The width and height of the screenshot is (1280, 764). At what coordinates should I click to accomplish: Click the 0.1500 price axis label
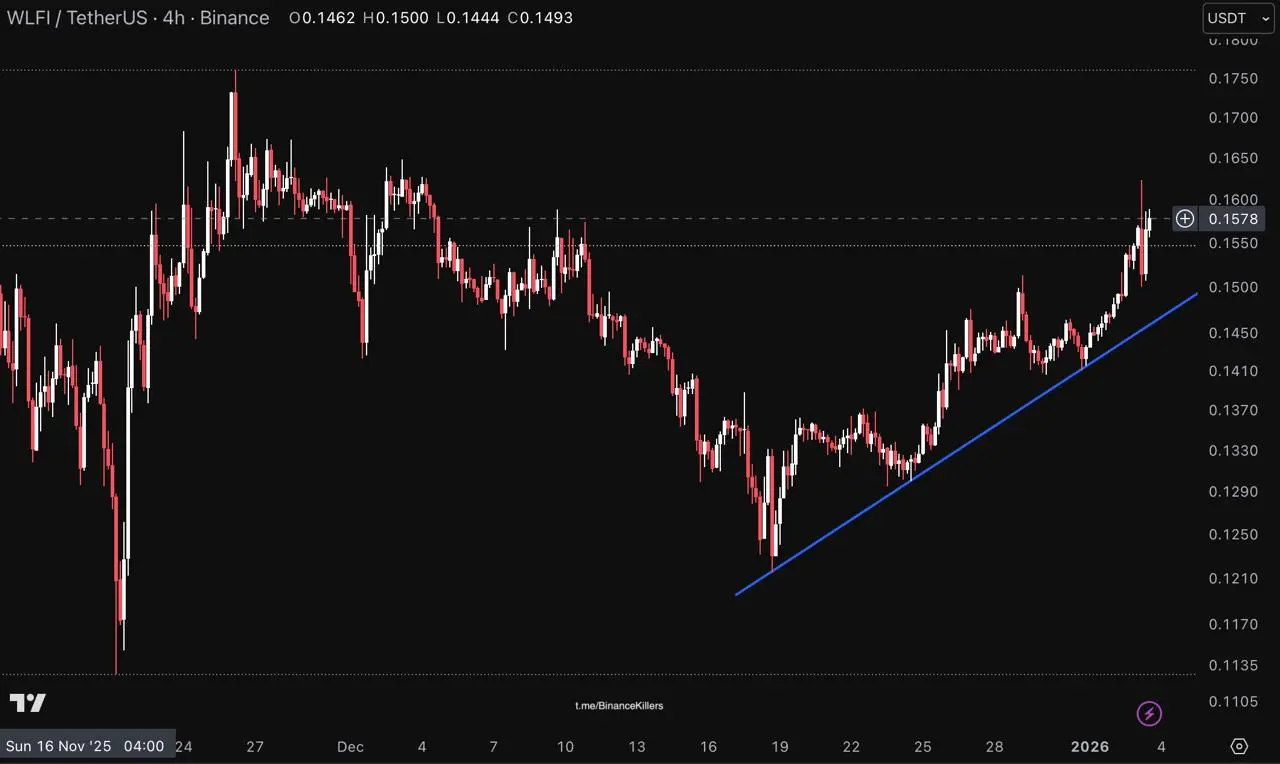(1233, 288)
